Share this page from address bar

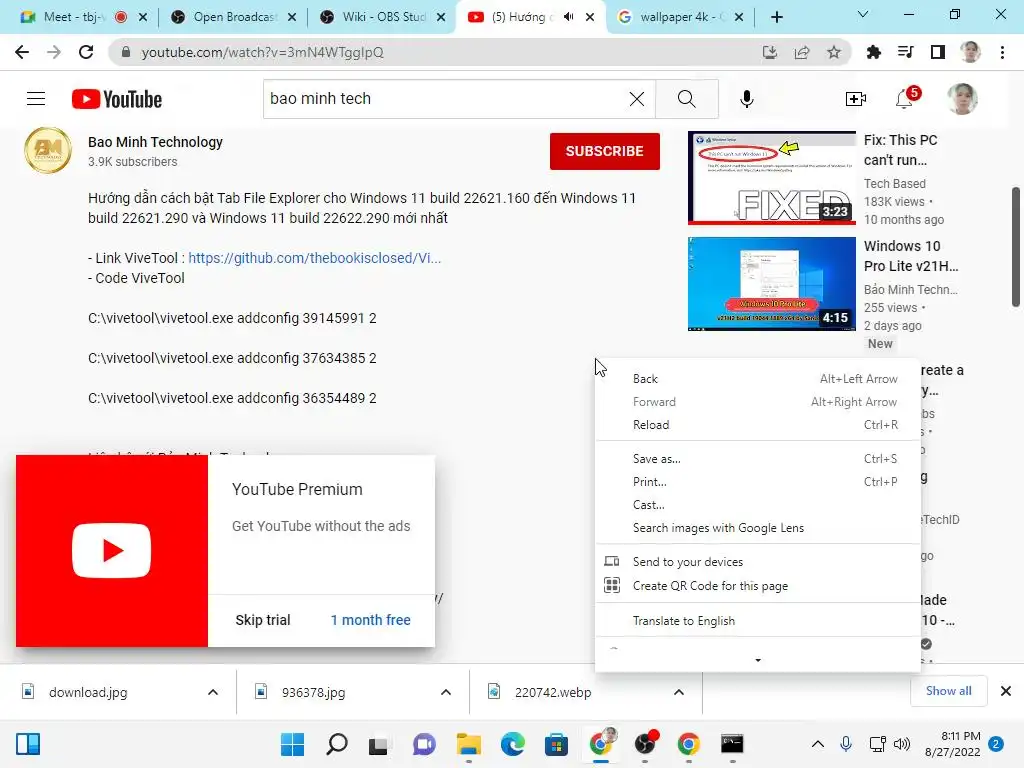click(802, 52)
